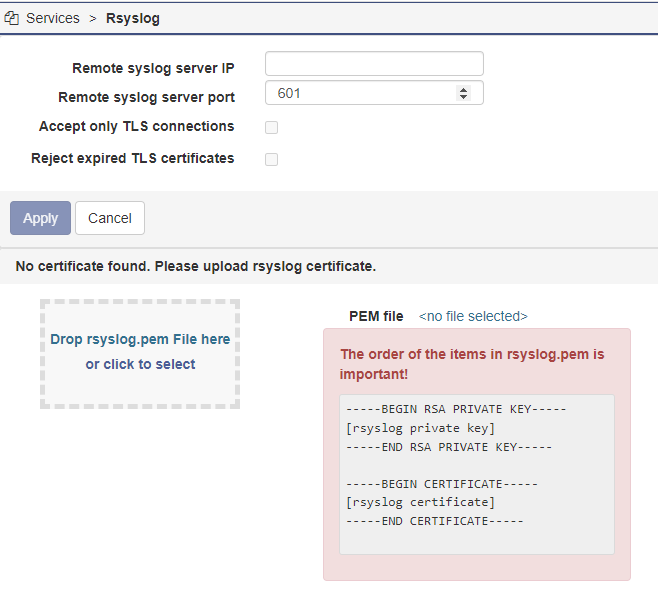Enable Accept only TLS connections checkbox

pos(271,127)
